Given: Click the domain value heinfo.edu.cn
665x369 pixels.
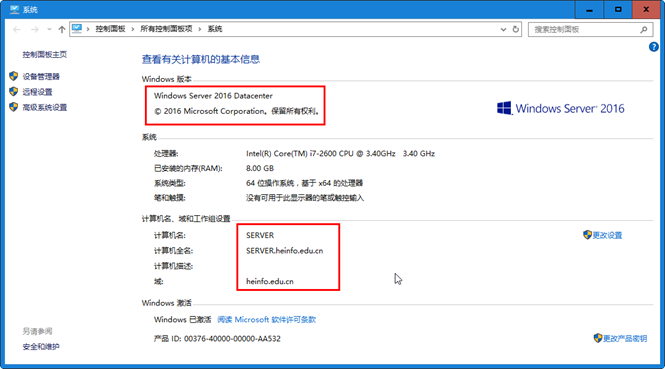Looking at the screenshot, I should pyautogui.click(x=270, y=281).
